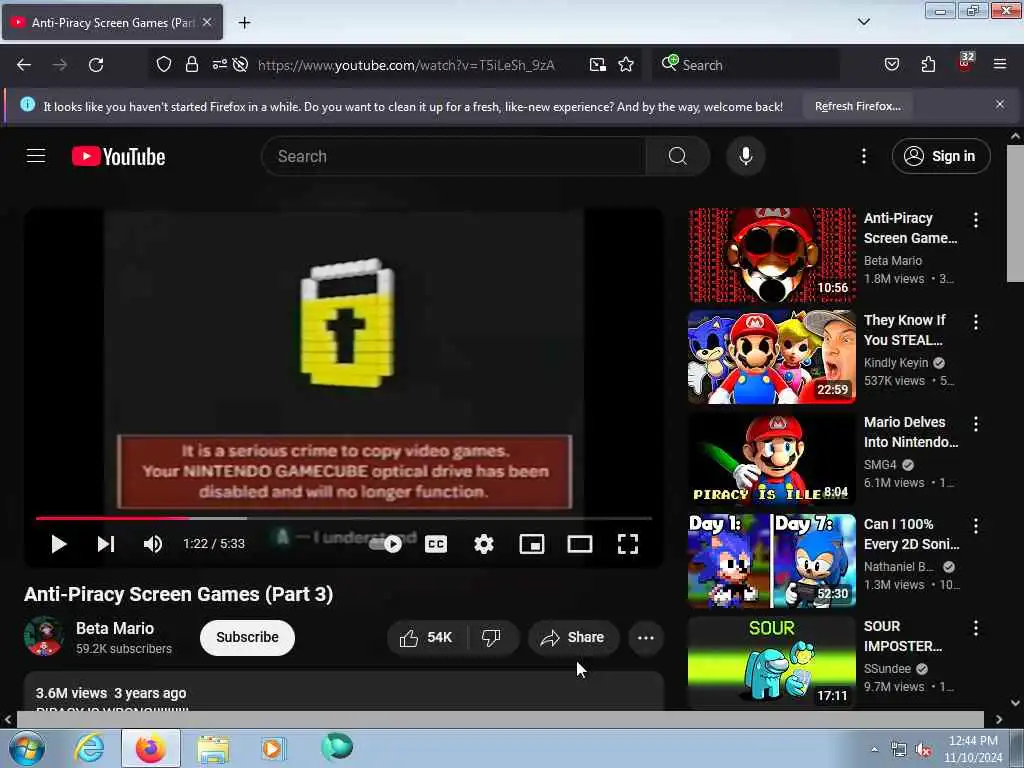Click the YouTube search magnifier button
1024x768 pixels.
pyautogui.click(x=677, y=156)
